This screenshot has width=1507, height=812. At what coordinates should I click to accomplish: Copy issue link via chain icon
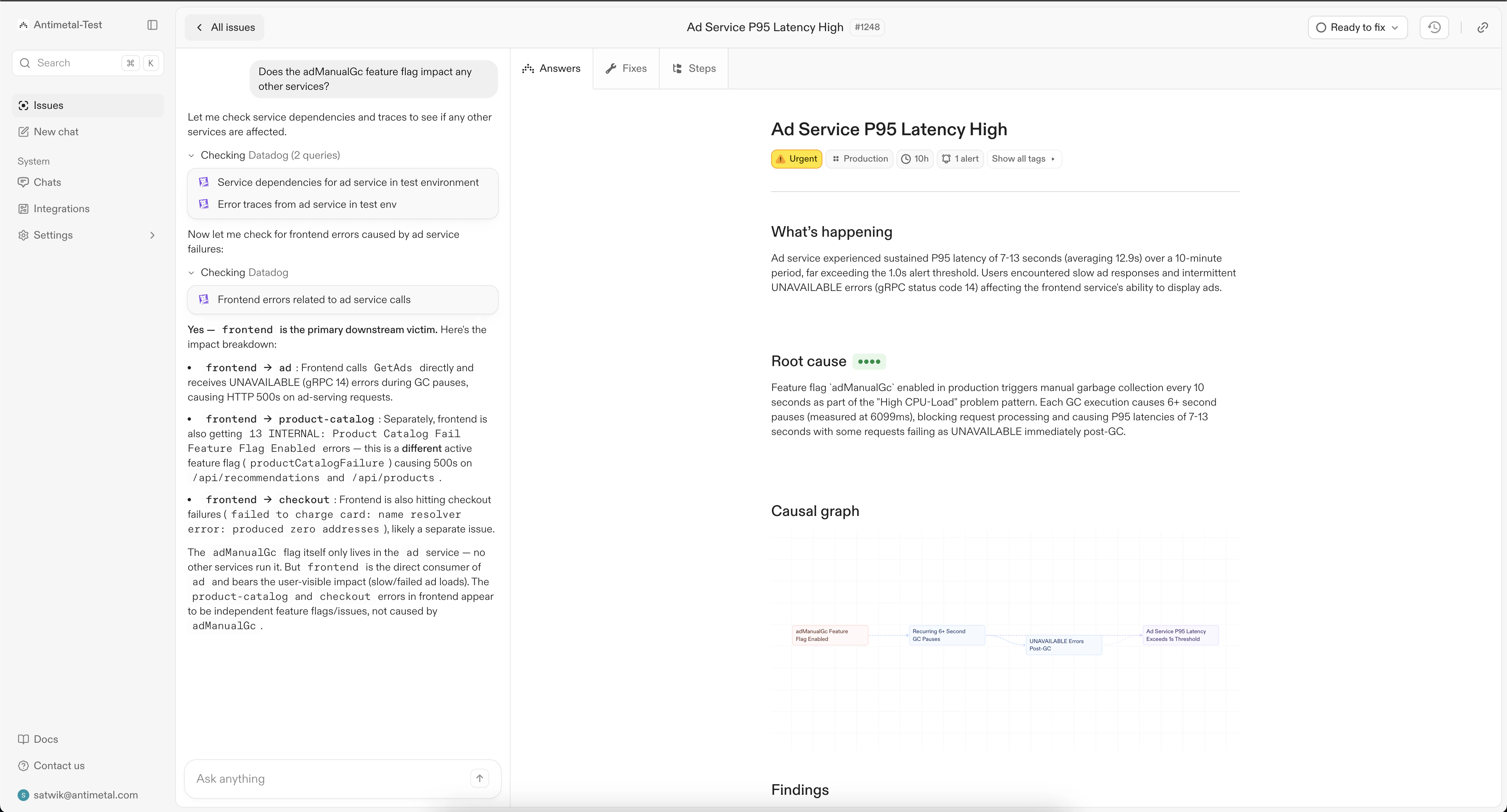click(1482, 27)
